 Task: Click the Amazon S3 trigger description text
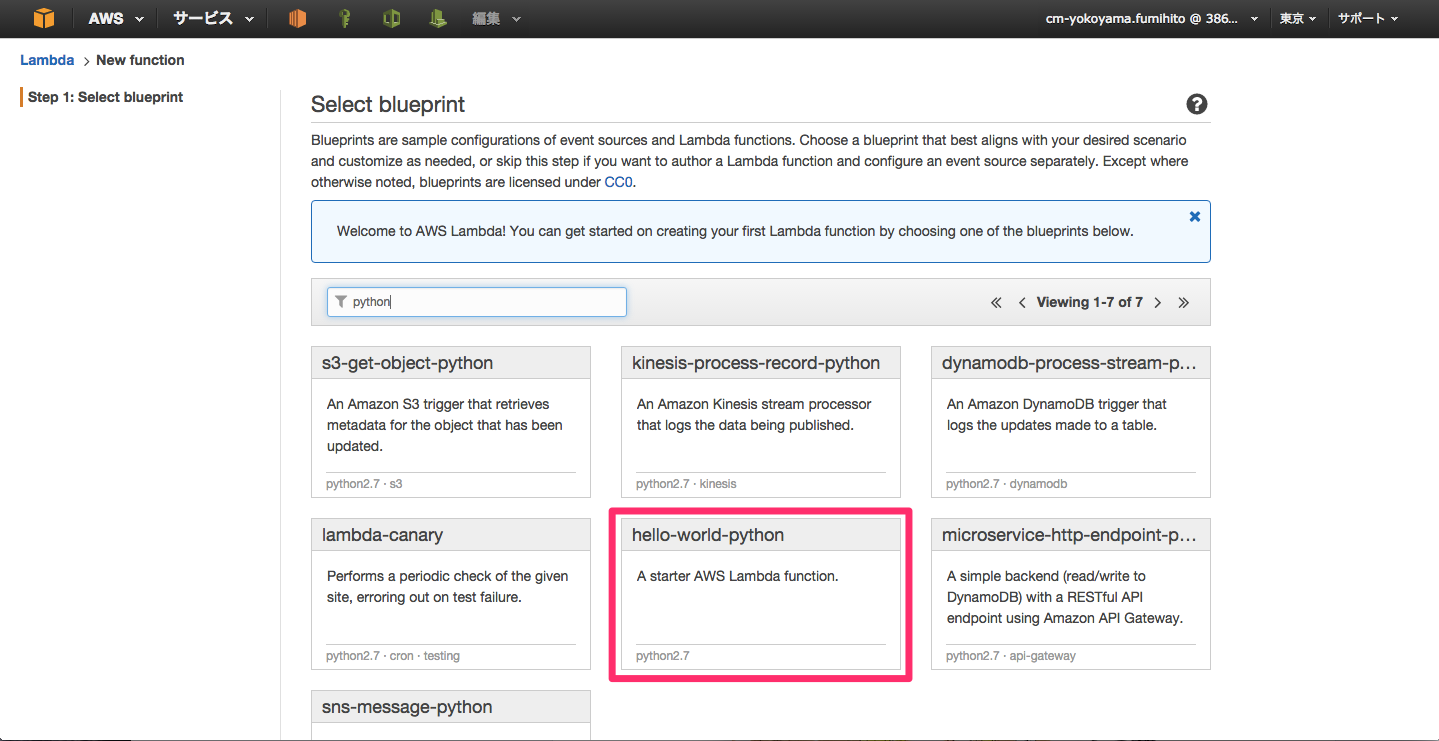click(x=445, y=425)
